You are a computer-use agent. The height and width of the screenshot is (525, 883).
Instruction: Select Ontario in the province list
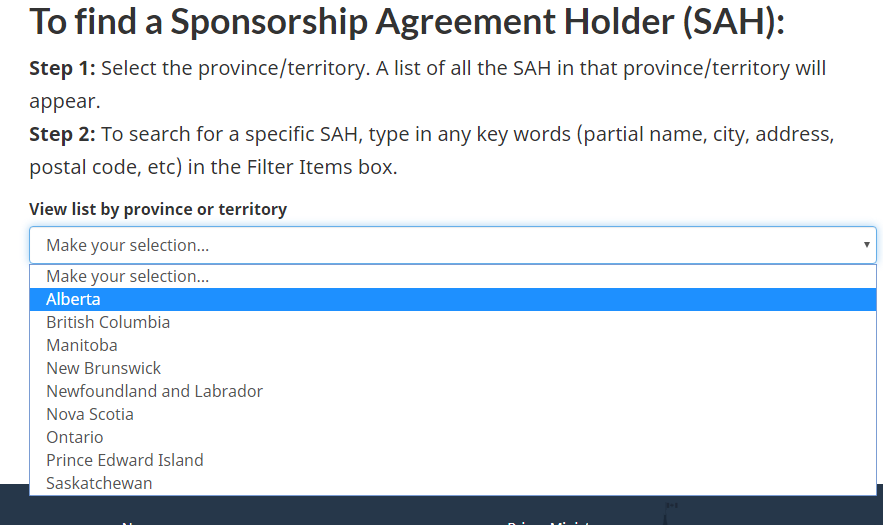[75, 437]
